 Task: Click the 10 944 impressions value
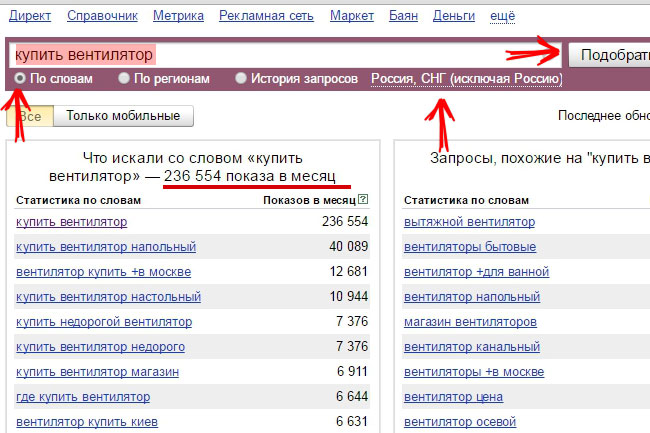[349, 296]
